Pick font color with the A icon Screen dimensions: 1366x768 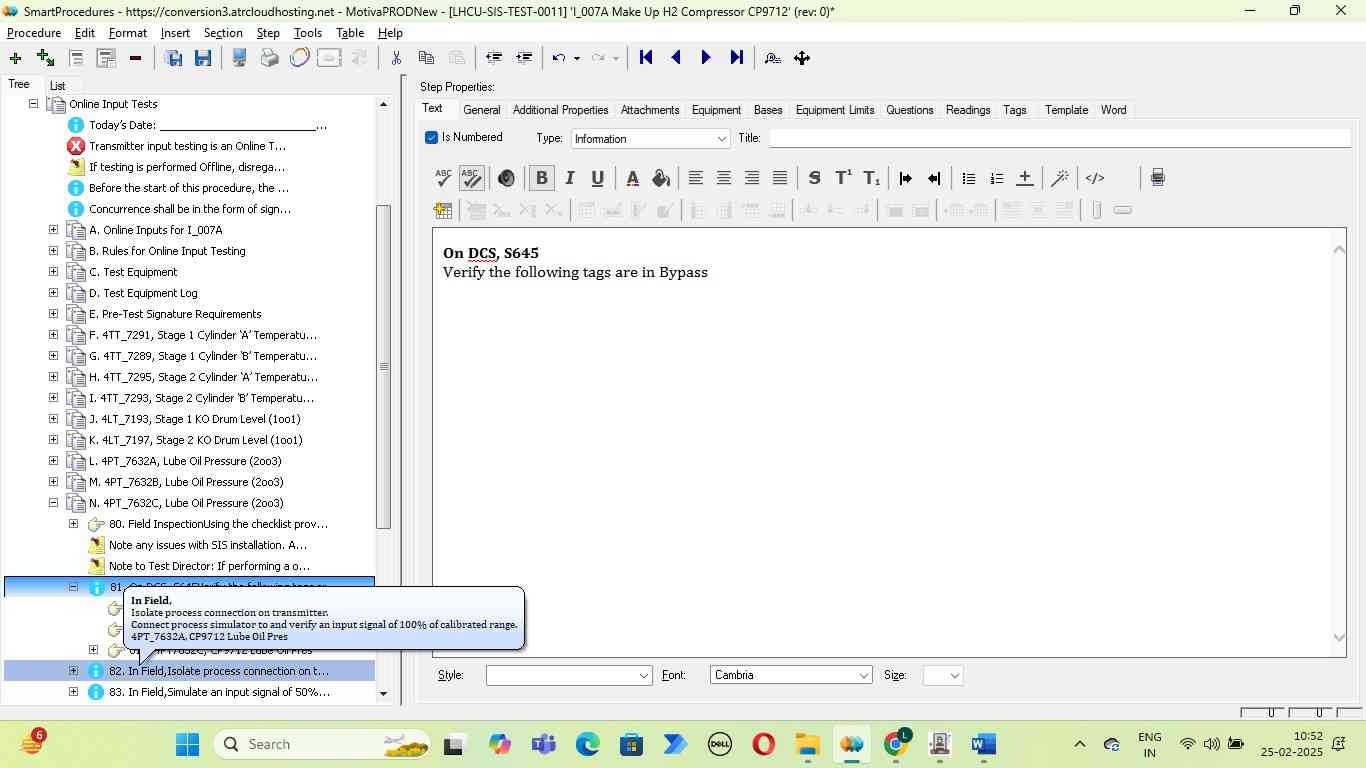pos(632,178)
